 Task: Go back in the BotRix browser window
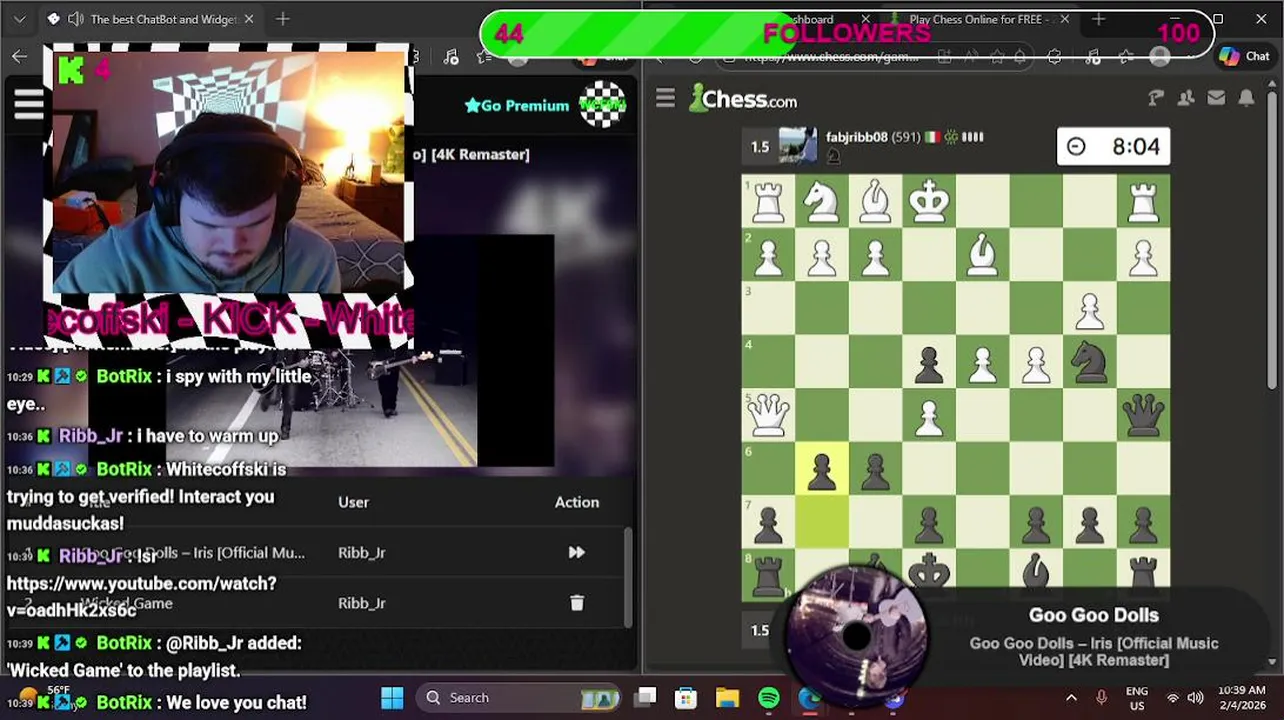tap(19, 57)
